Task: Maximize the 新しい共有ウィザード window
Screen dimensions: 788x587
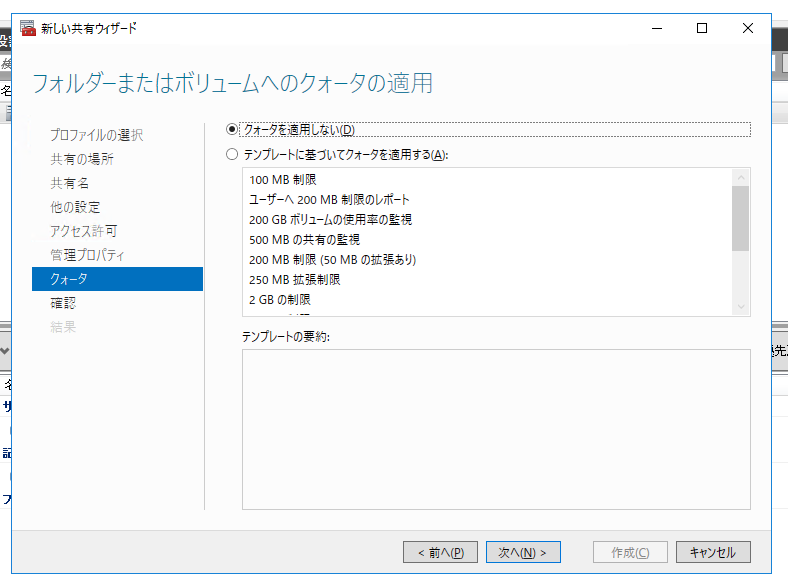Action: [x=702, y=28]
